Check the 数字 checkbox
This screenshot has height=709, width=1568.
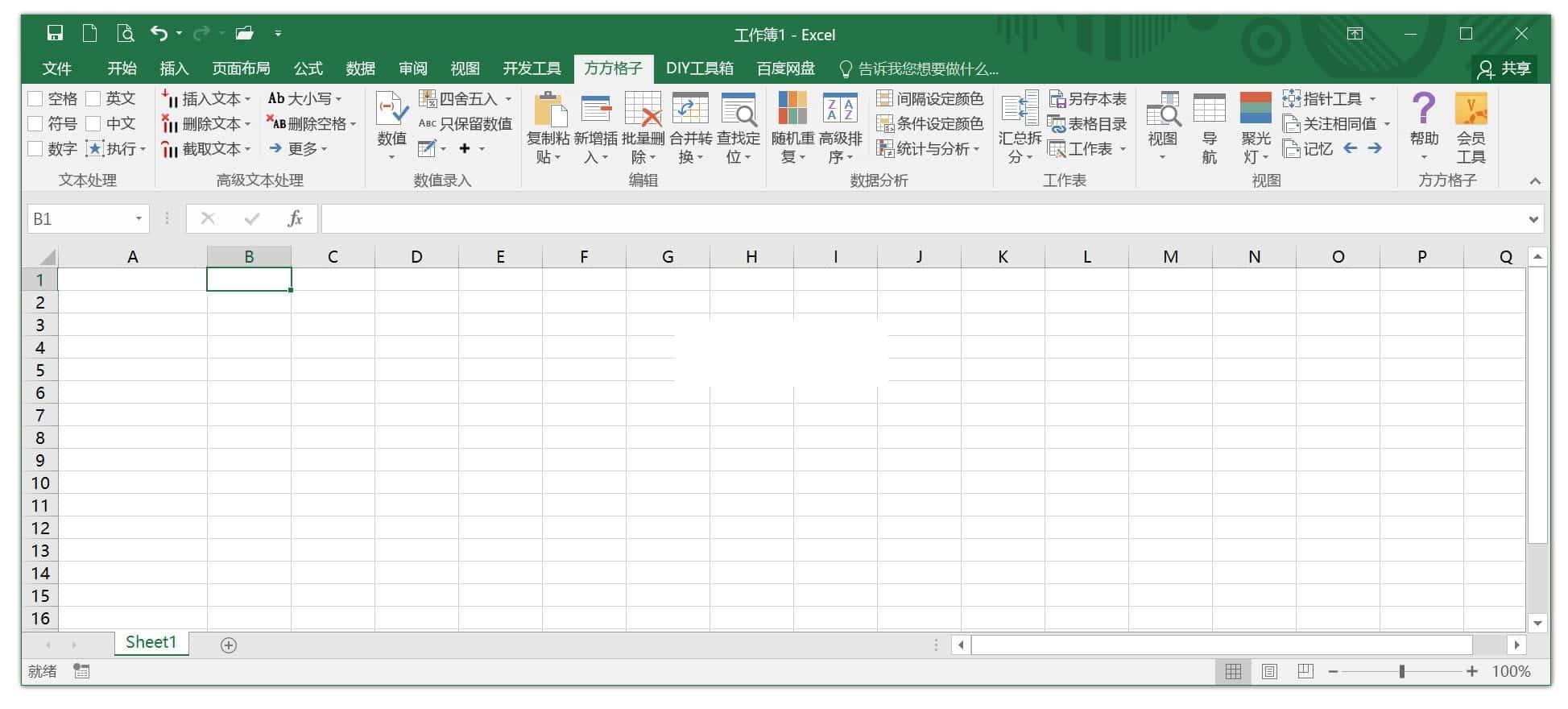tap(35, 149)
